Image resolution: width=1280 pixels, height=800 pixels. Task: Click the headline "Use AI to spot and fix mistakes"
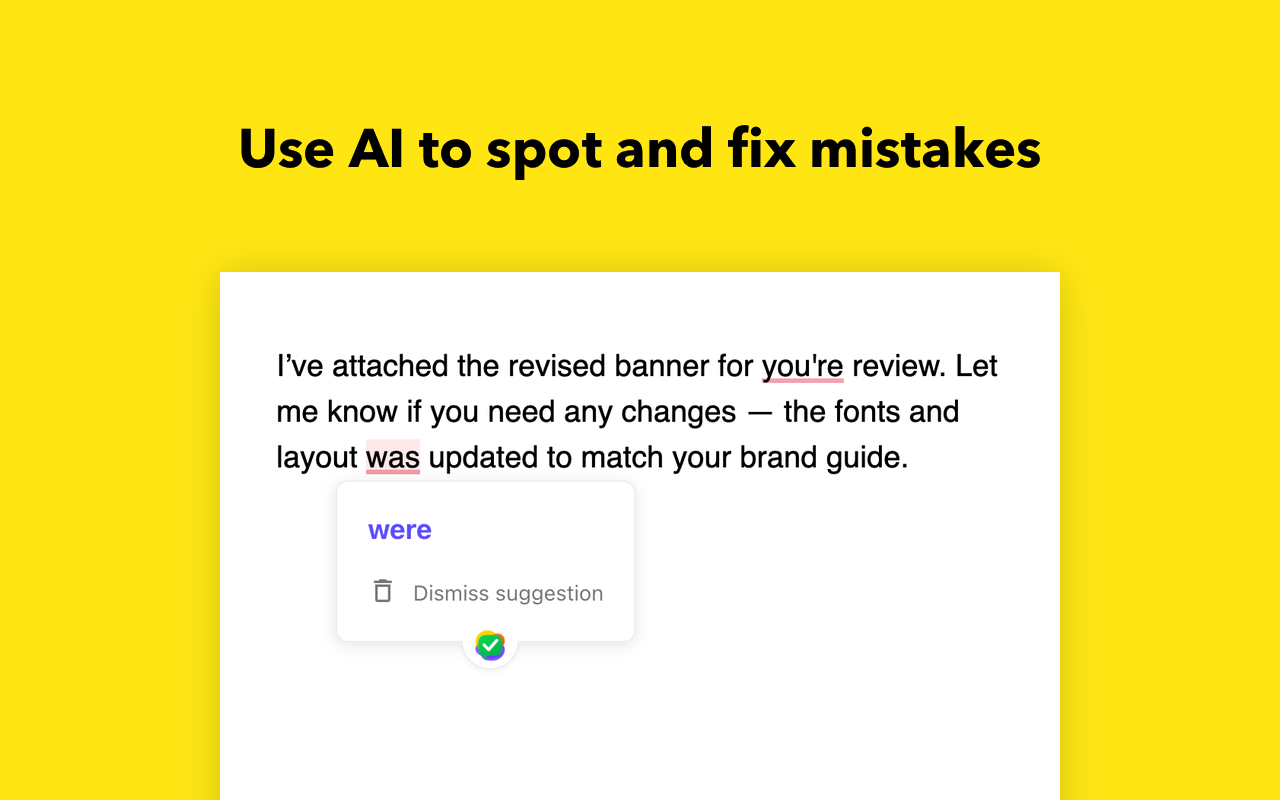click(x=638, y=148)
